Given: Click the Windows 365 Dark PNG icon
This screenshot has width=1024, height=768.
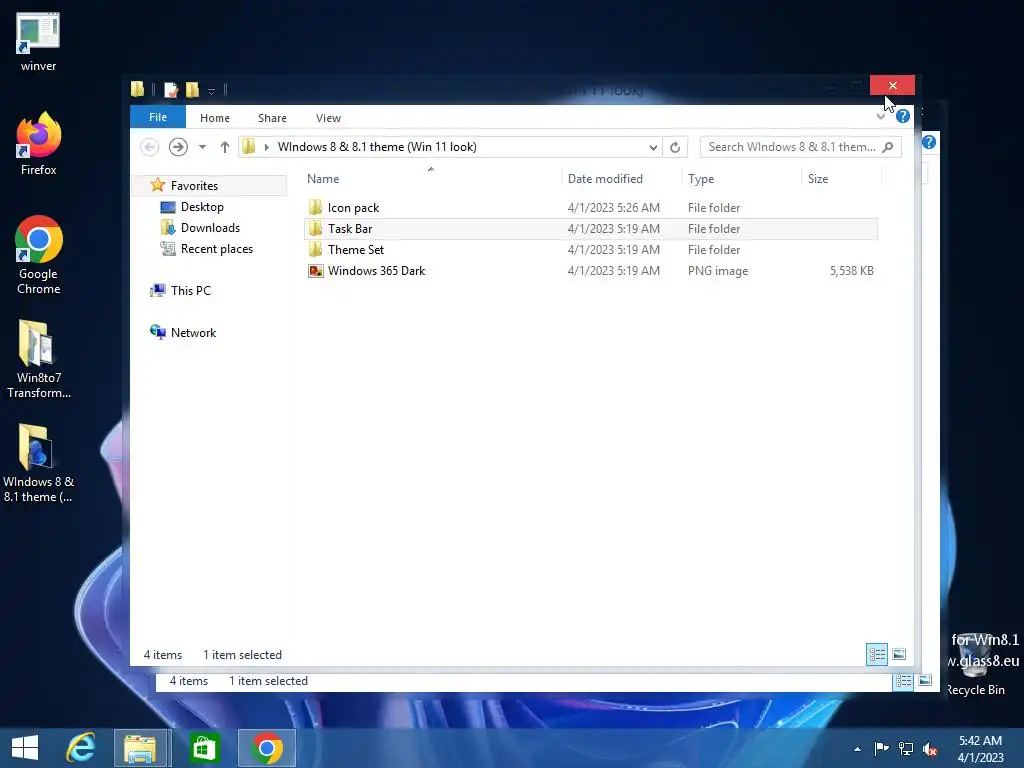Looking at the screenshot, I should [x=315, y=270].
